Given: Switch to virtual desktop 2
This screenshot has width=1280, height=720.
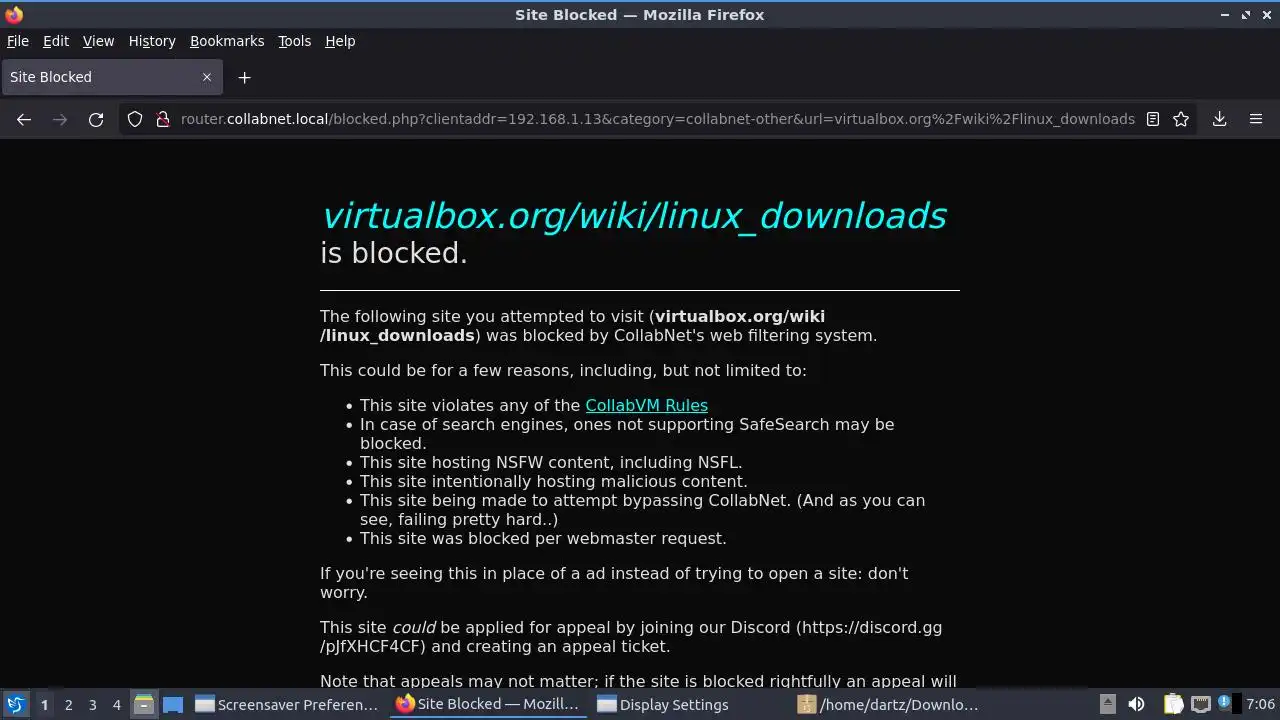Looking at the screenshot, I should coord(68,704).
